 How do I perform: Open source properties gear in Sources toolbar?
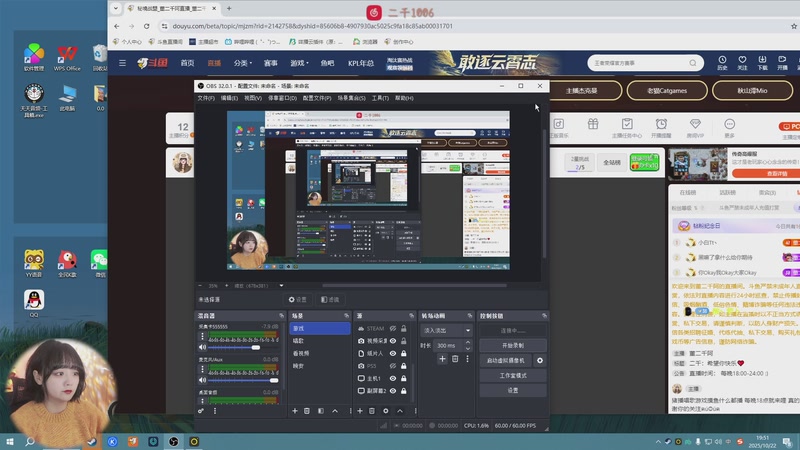386,411
